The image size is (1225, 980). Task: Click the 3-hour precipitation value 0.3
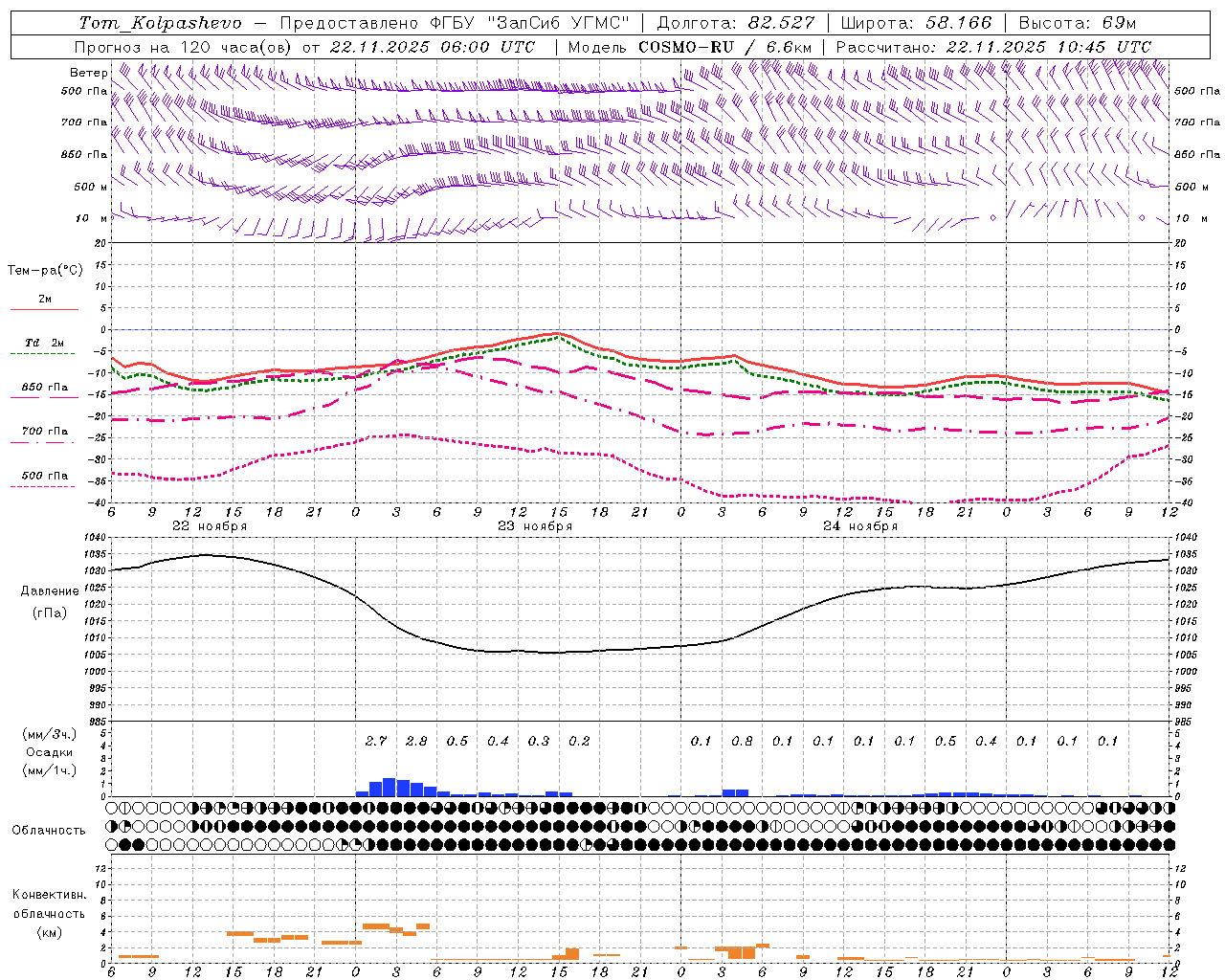539,741
